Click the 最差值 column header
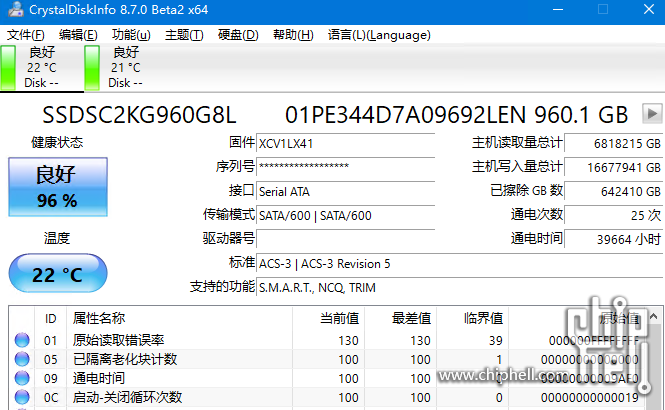This screenshot has height=410, width=665. [x=401, y=318]
